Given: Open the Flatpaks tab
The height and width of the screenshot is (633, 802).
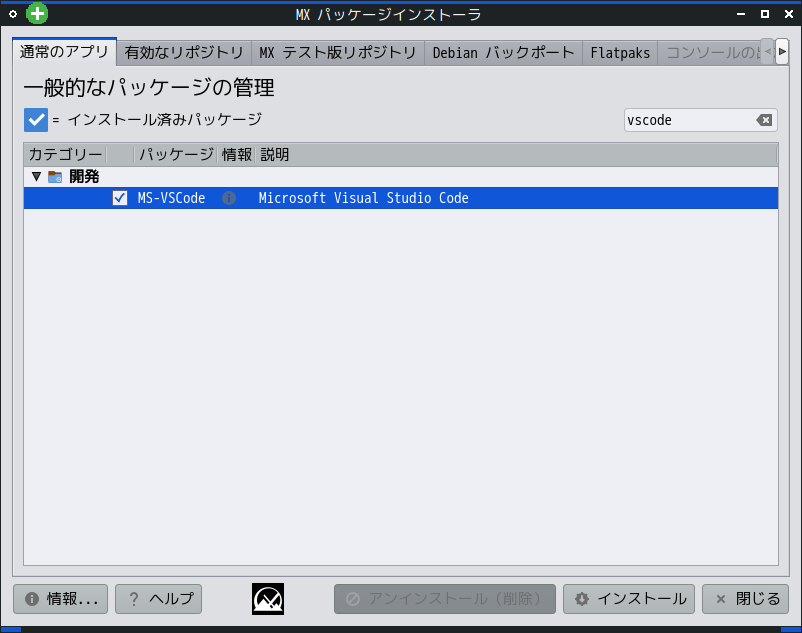Looking at the screenshot, I should click(x=620, y=52).
